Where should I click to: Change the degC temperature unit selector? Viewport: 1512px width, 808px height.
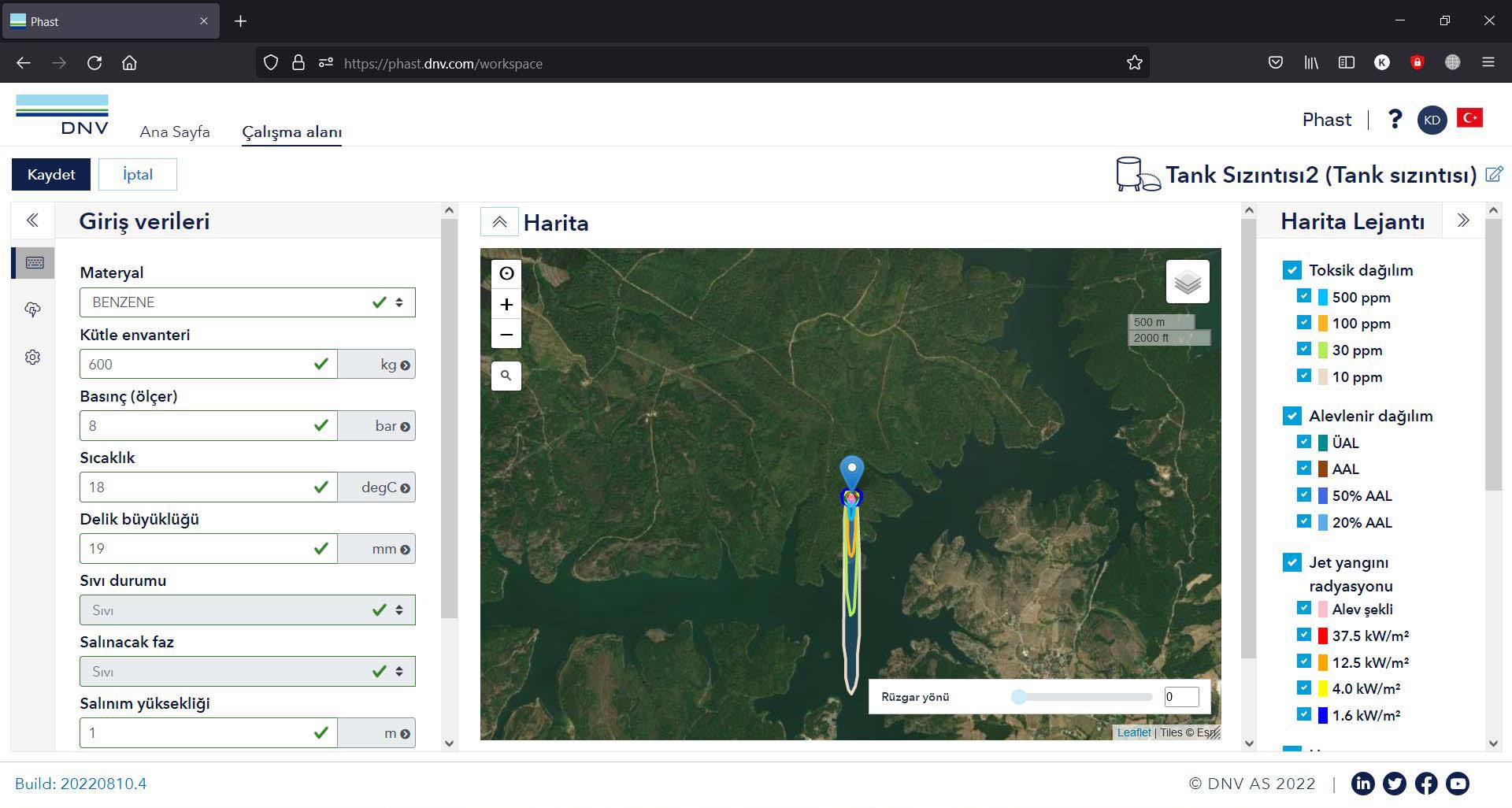pyautogui.click(x=377, y=487)
